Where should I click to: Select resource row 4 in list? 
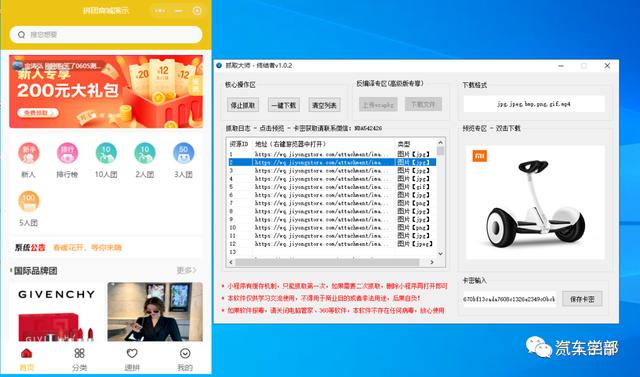tap(331, 179)
